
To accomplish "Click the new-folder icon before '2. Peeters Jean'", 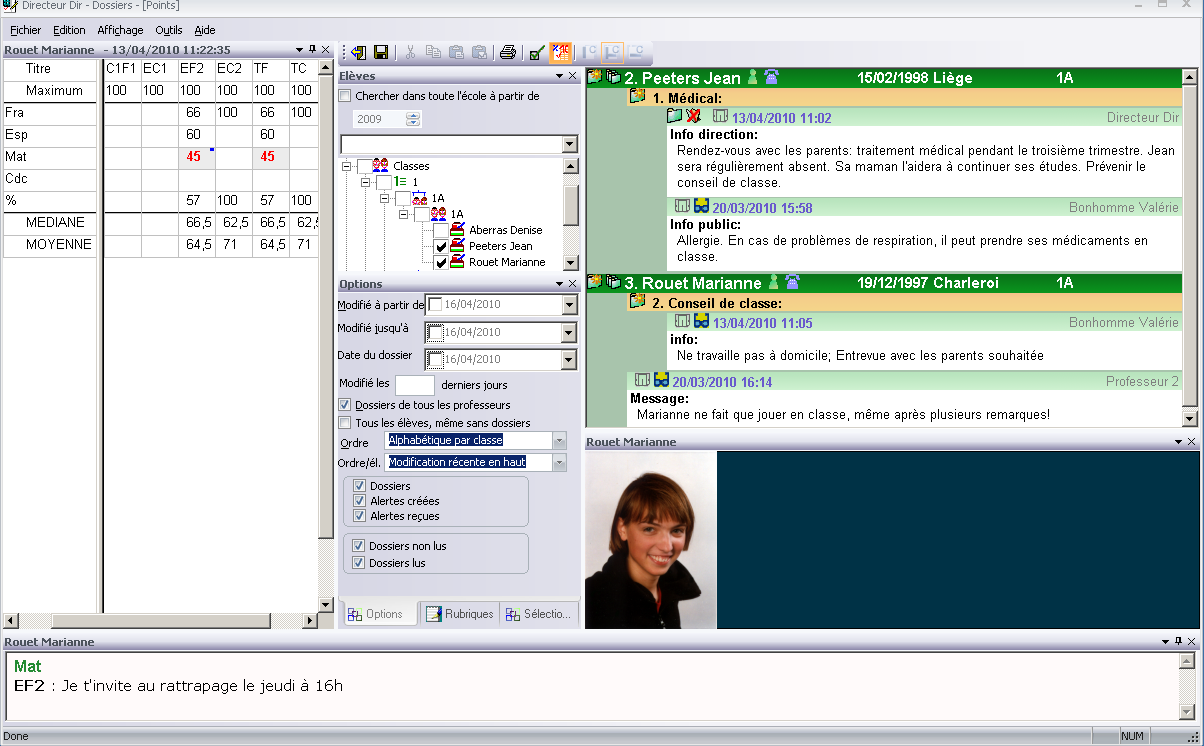I will (595, 77).
